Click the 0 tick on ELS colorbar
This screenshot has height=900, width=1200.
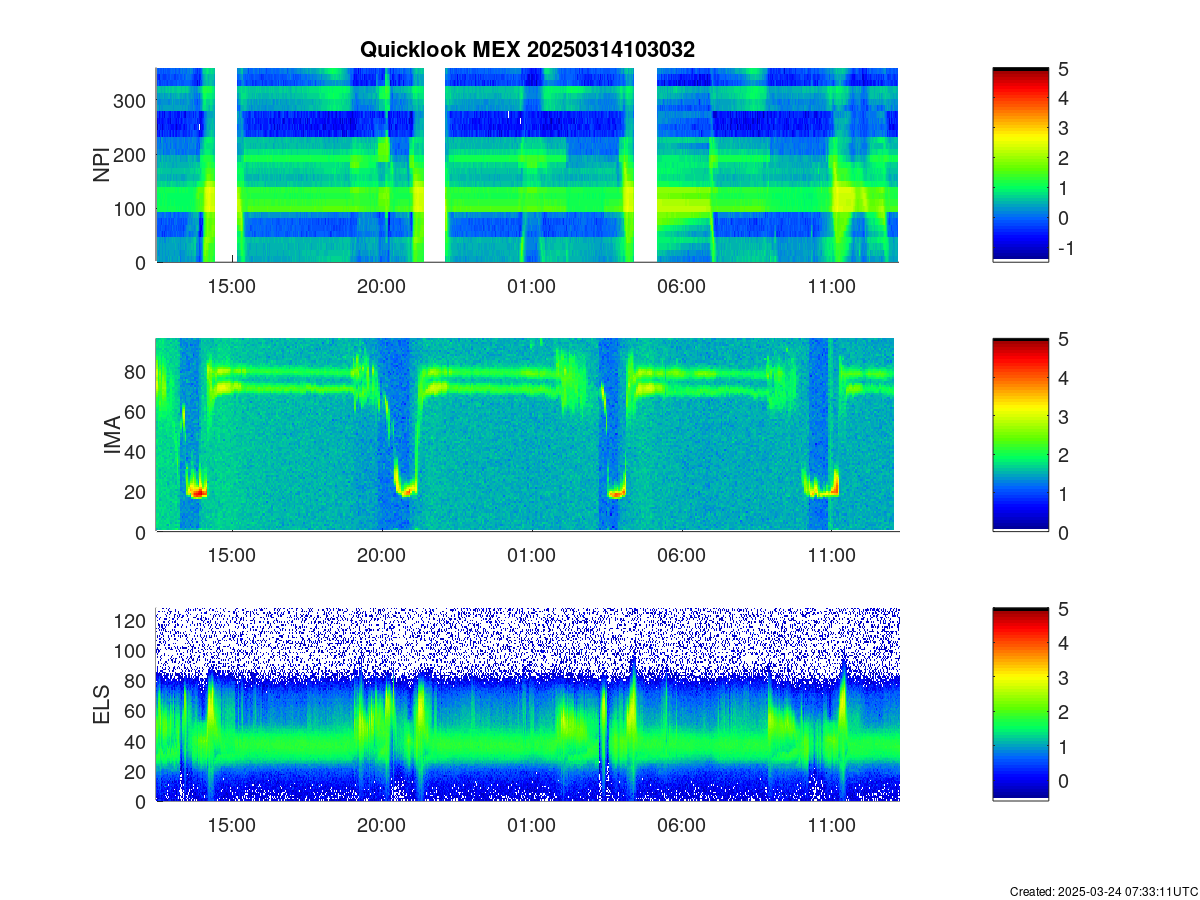1063,781
